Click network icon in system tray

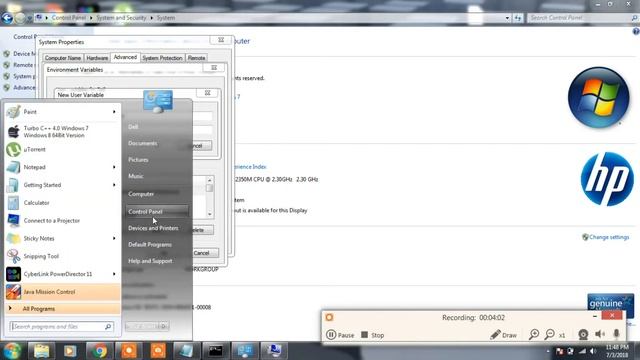point(582,351)
